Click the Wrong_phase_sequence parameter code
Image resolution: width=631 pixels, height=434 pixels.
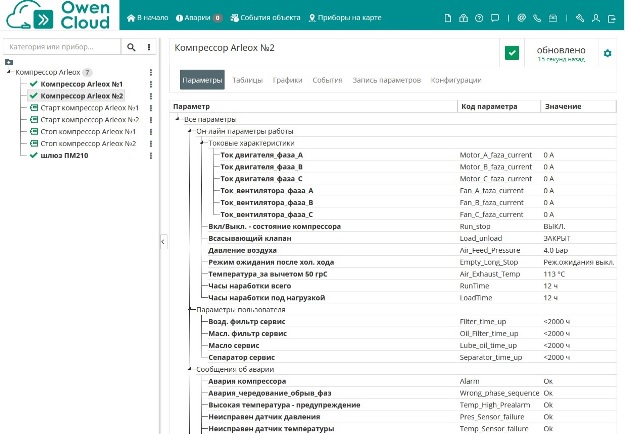[x=499, y=393]
